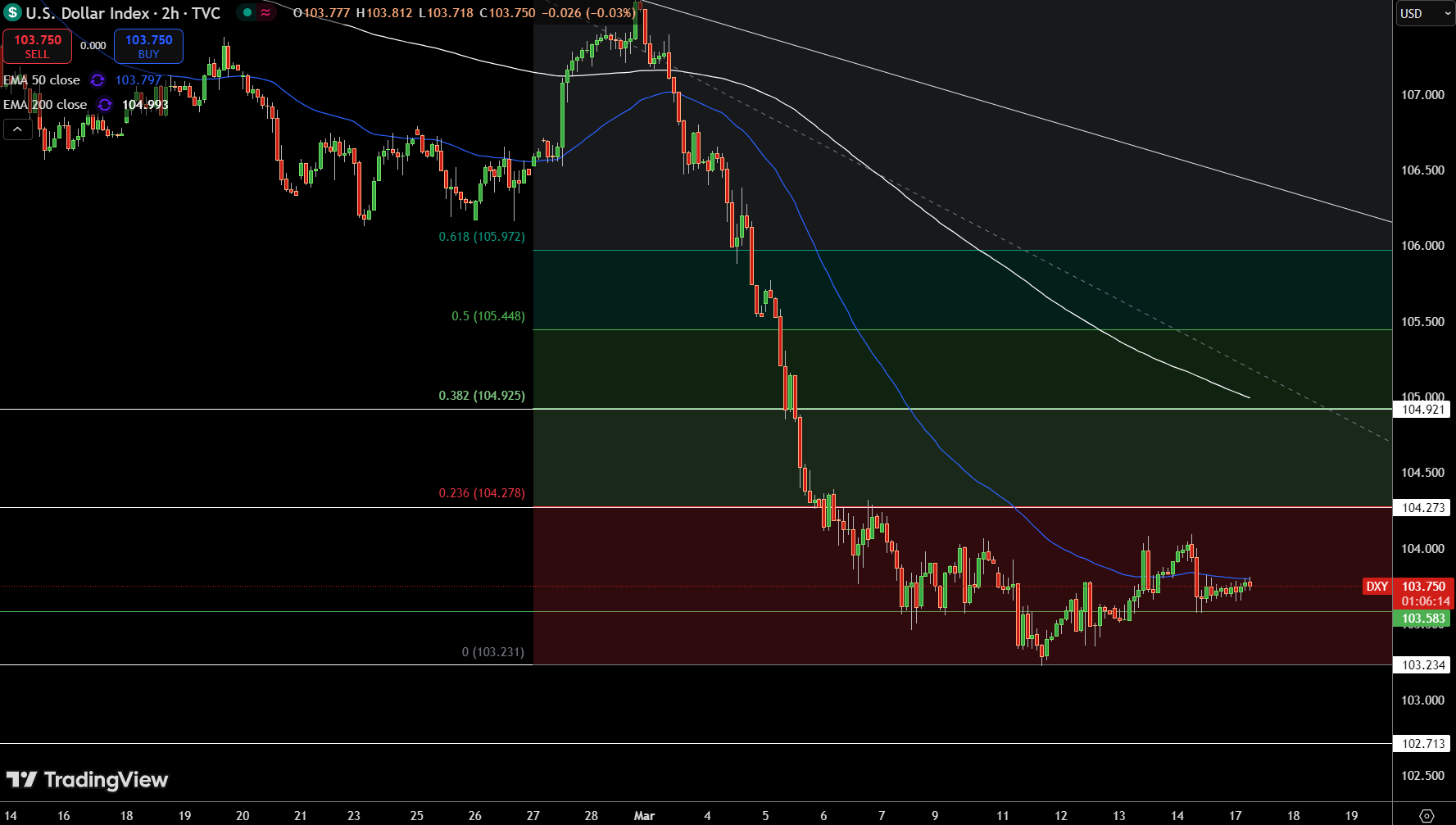Click the 14 date near axis right side
The height and width of the screenshot is (825, 1456).
point(1177,816)
